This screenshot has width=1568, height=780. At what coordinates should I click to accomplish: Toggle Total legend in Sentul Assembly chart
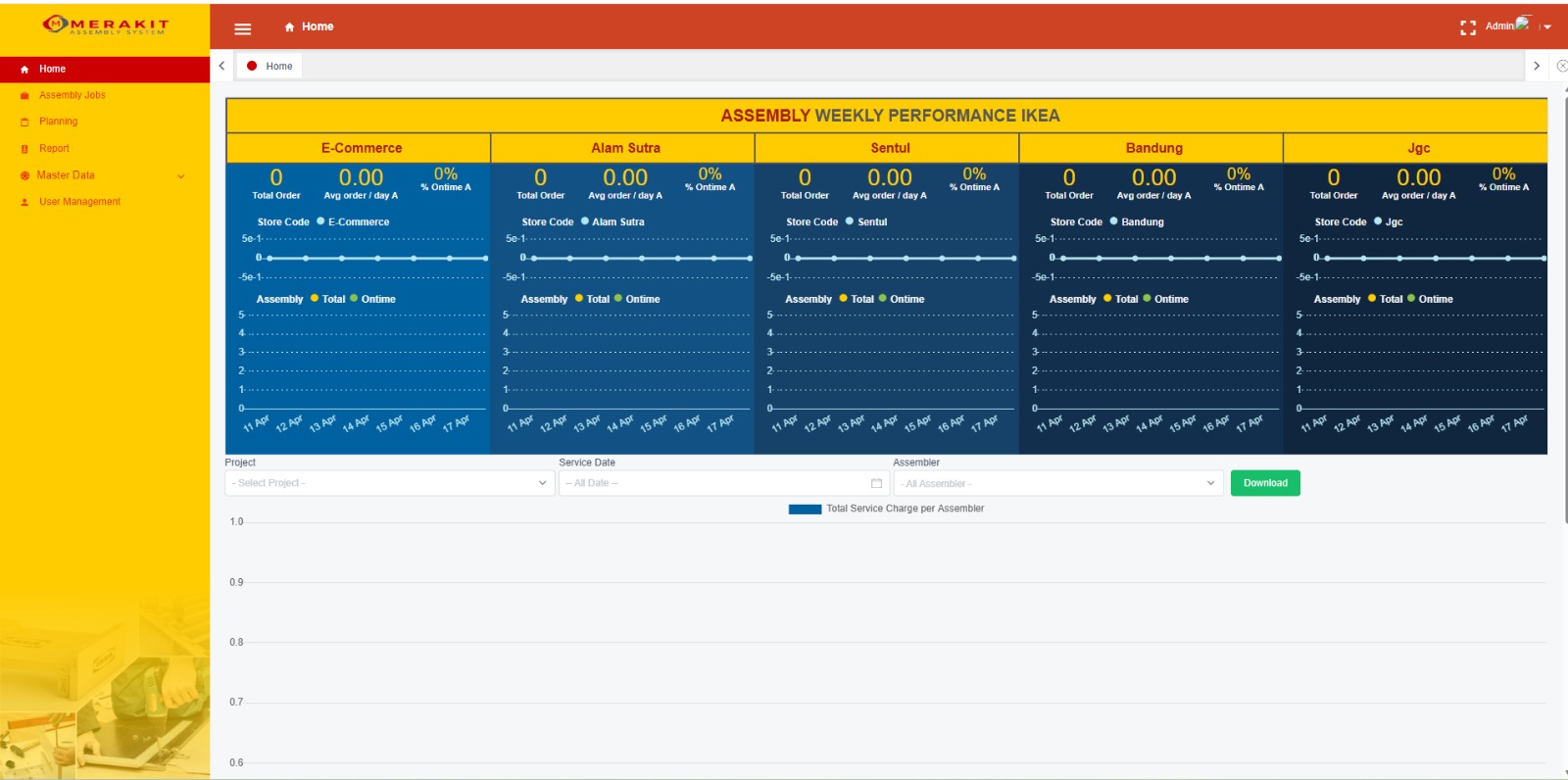(857, 299)
